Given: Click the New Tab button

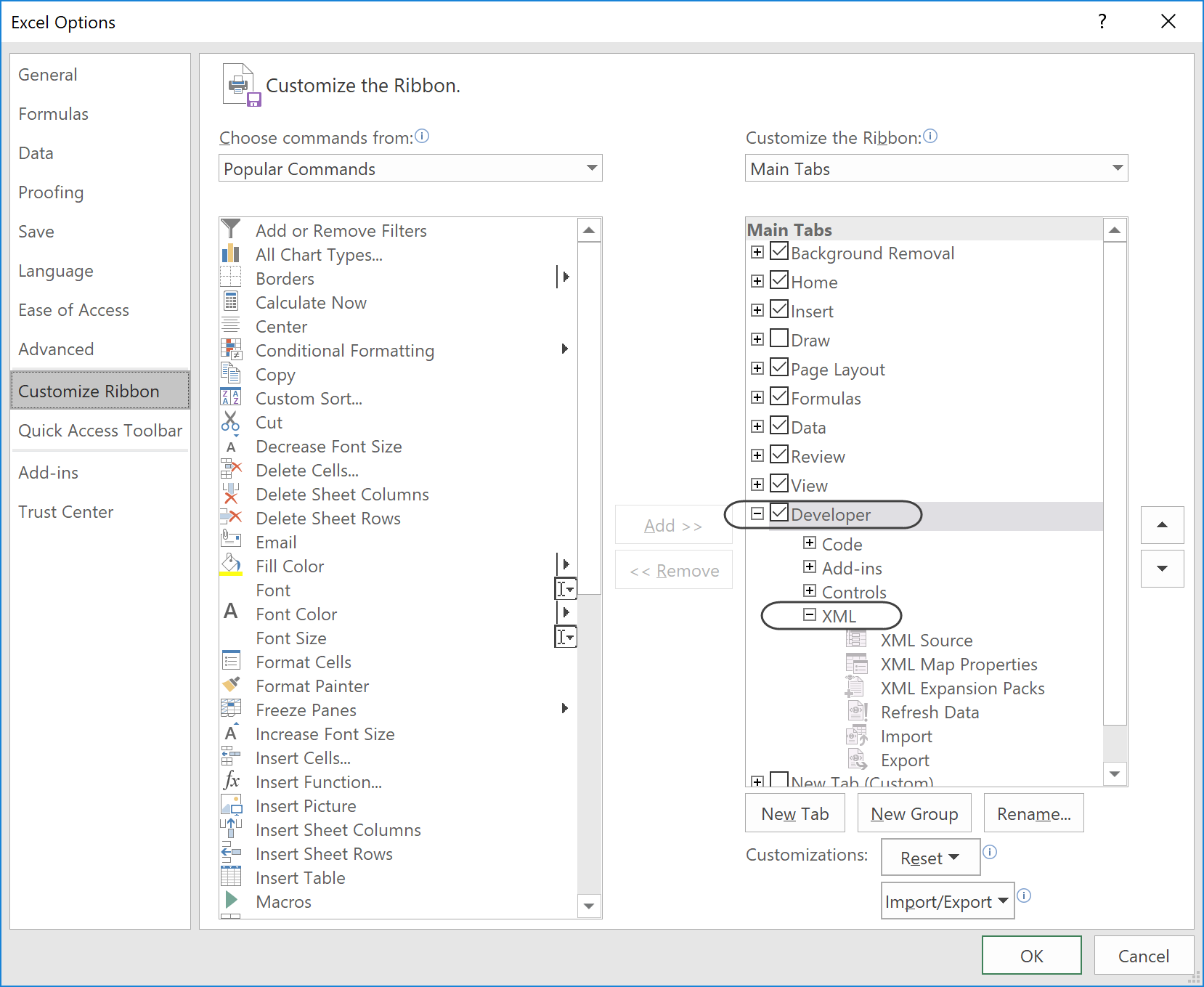Looking at the screenshot, I should (795, 813).
